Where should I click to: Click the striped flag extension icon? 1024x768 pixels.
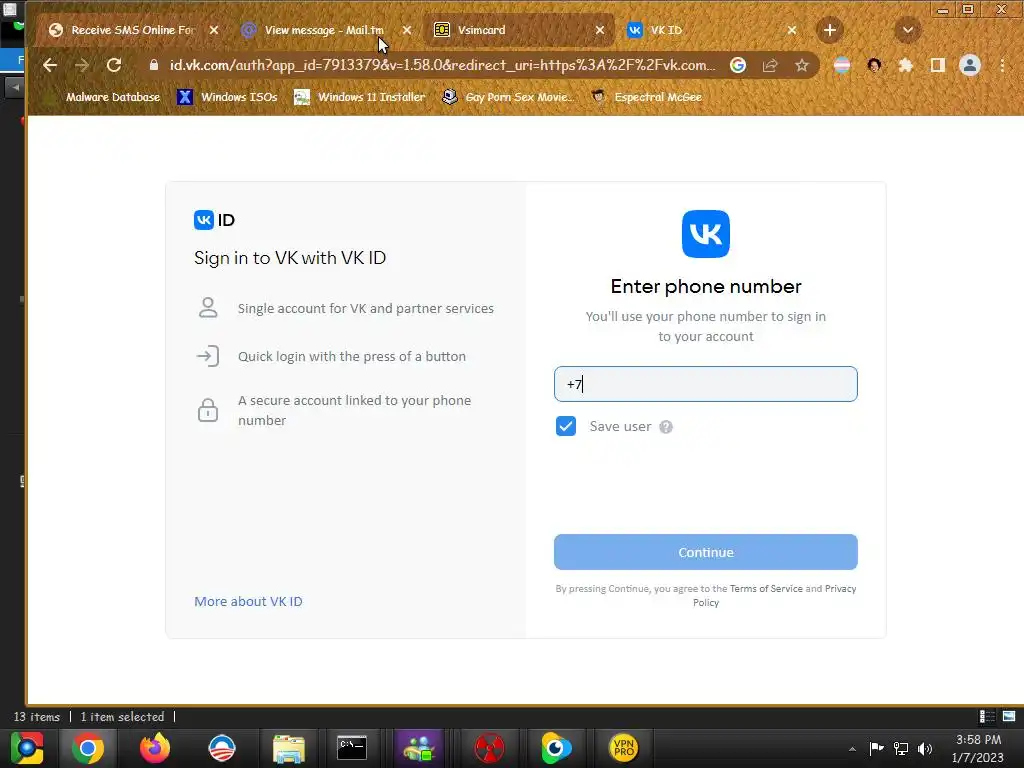coord(842,65)
